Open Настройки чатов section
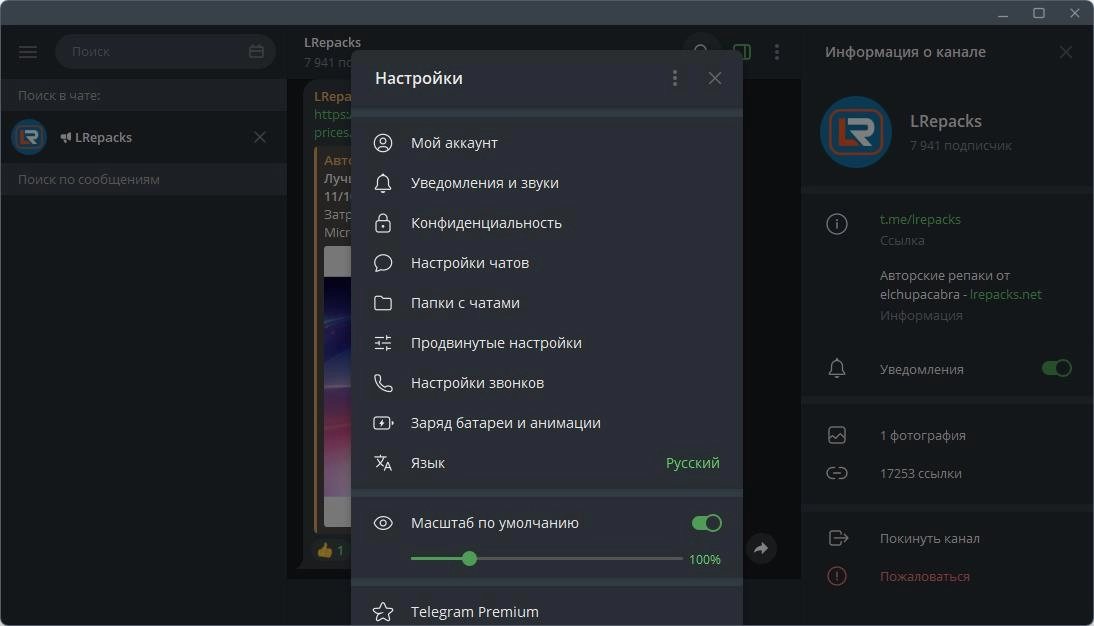Viewport: 1094px width, 626px height. tap(546, 263)
